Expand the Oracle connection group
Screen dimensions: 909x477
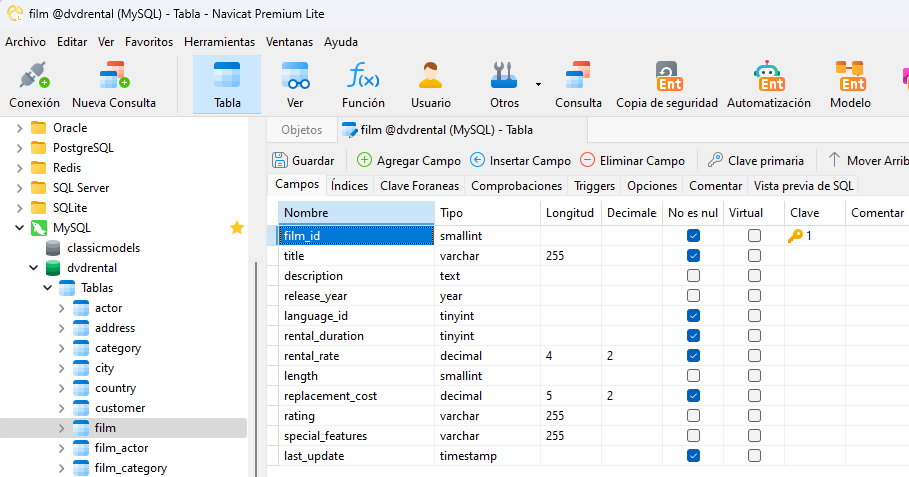pos(19,128)
